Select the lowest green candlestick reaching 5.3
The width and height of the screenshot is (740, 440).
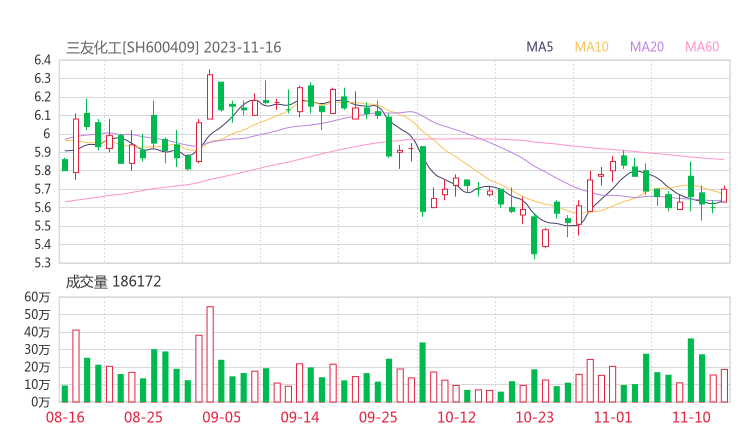tap(534, 235)
